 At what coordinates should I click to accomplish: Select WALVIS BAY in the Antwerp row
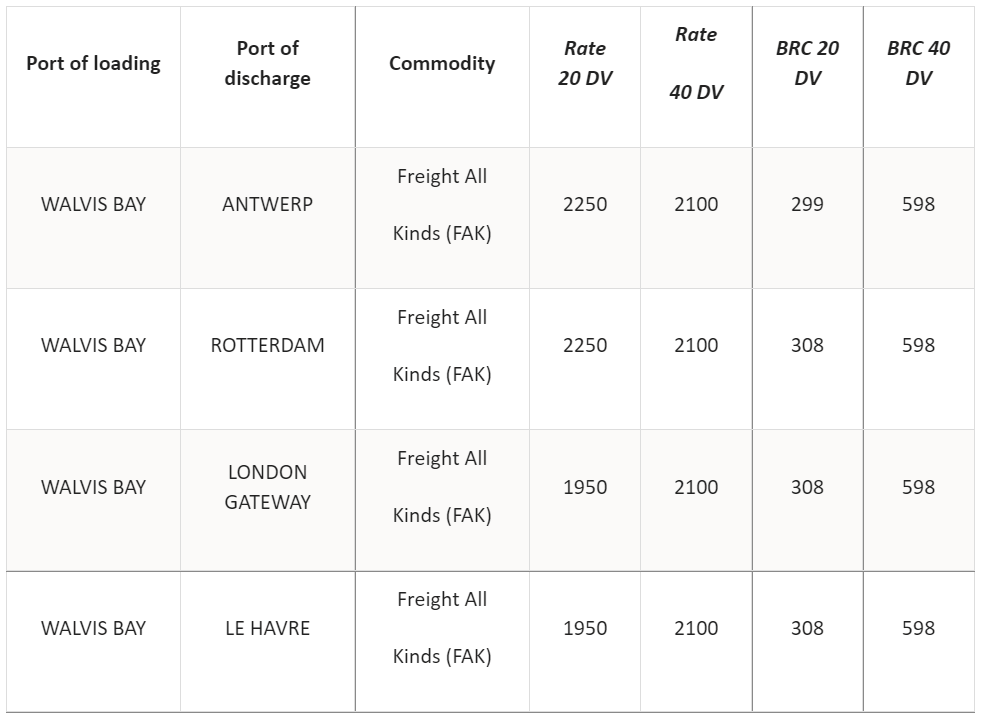coord(93,204)
